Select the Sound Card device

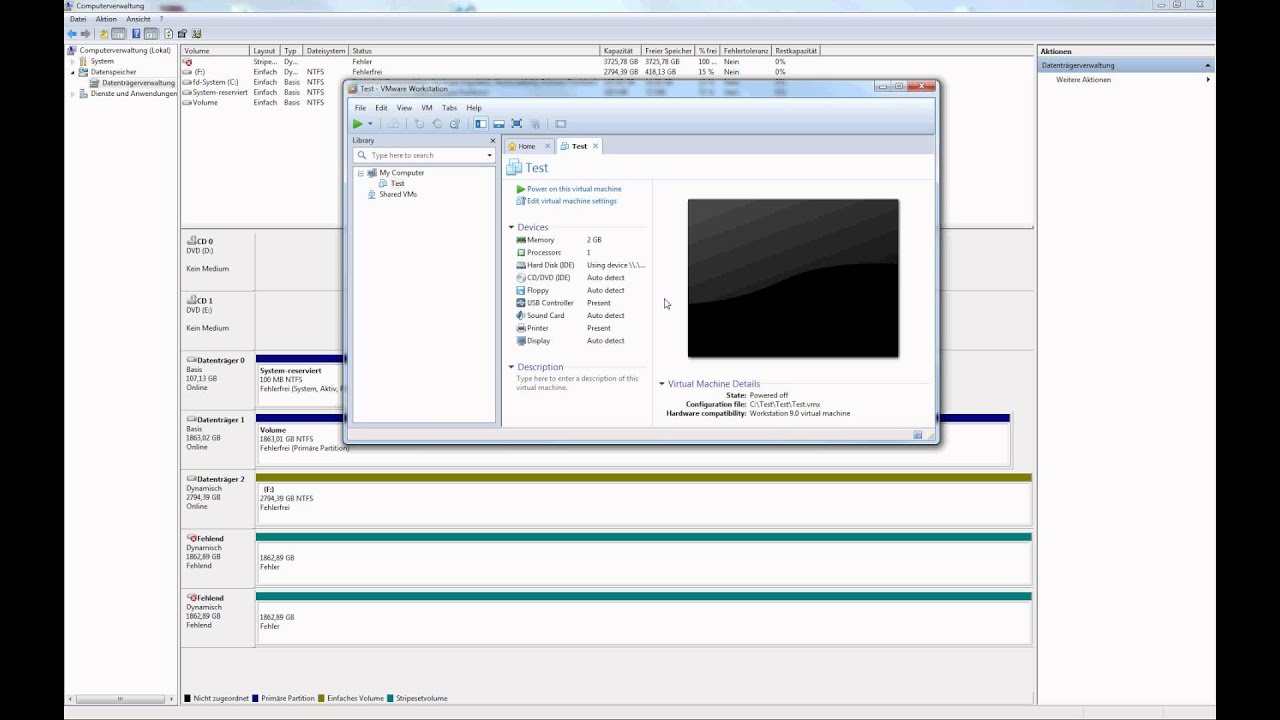click(580, 315)
